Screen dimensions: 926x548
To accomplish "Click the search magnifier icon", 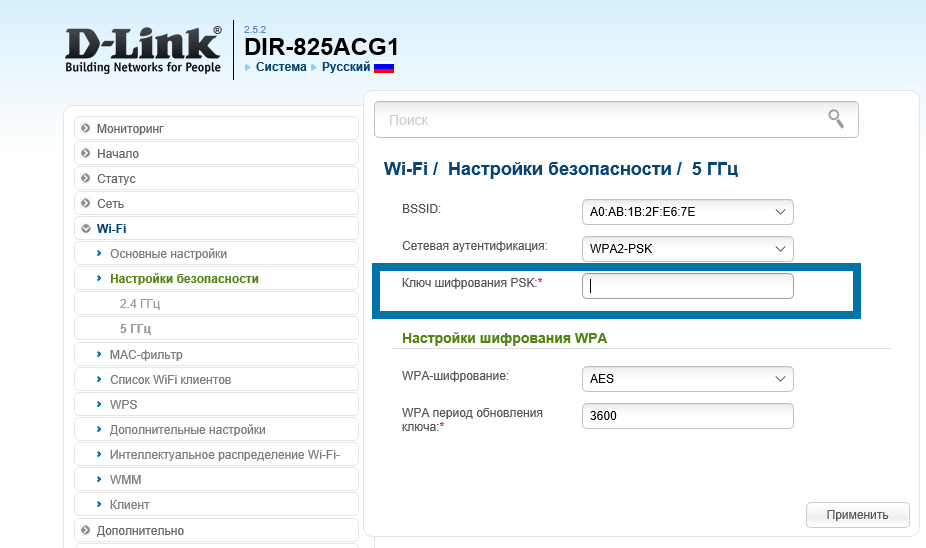I will point(836,119).
